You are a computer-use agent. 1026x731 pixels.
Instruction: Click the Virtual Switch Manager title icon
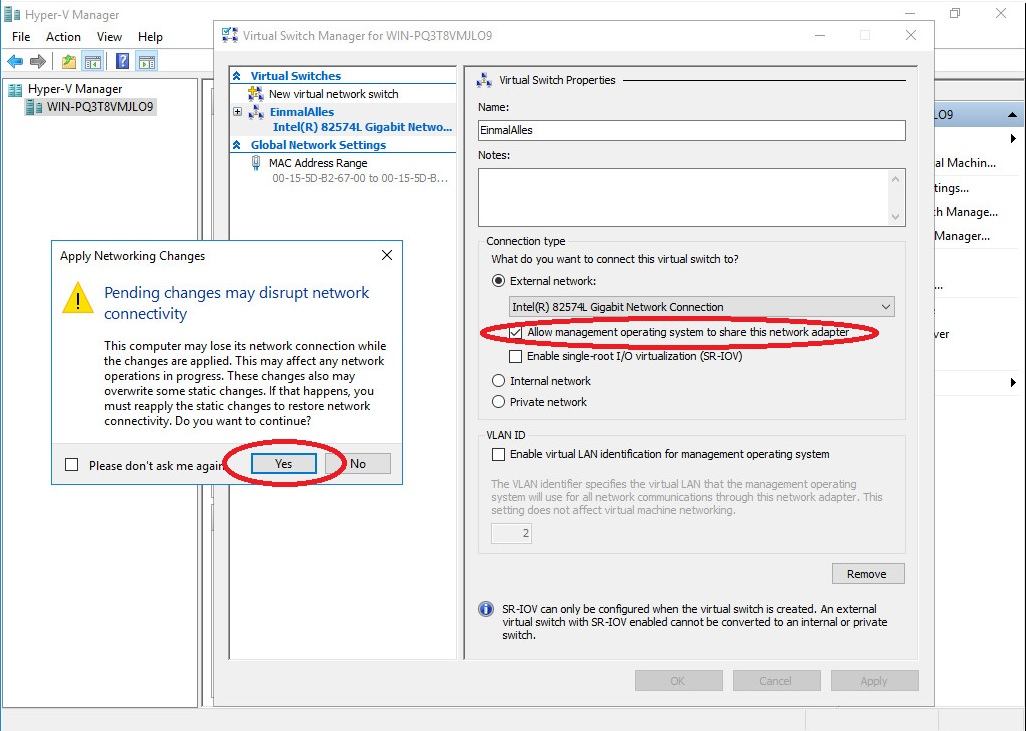pos(230,35)
